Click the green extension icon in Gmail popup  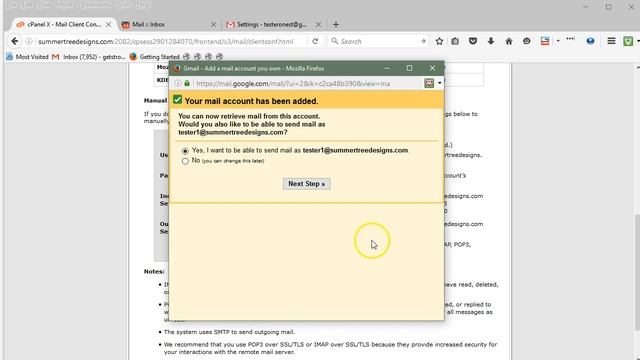tap(429, 83)
